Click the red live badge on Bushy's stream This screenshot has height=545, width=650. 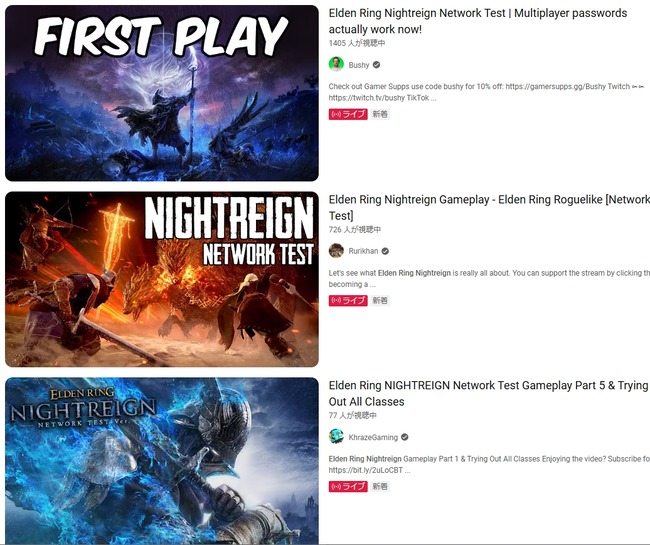click(x=348, y=114)
